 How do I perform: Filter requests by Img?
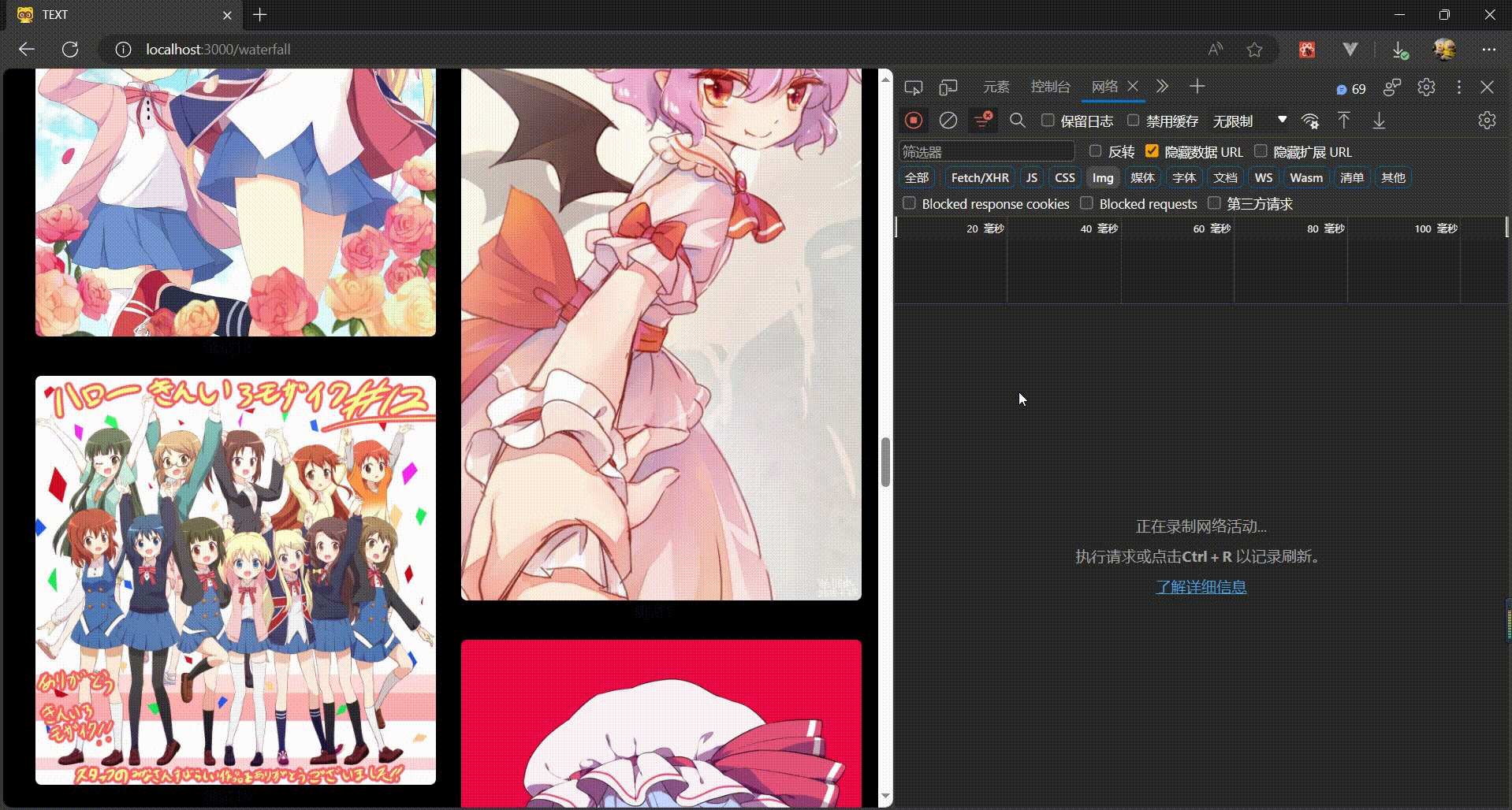[1103, 177]
